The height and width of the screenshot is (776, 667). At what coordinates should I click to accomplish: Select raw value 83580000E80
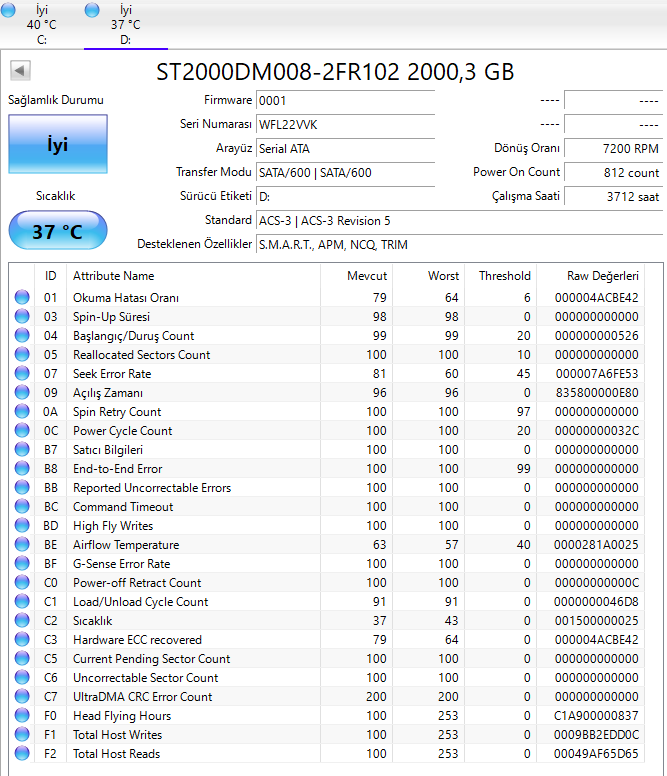(x=597, y=392)
